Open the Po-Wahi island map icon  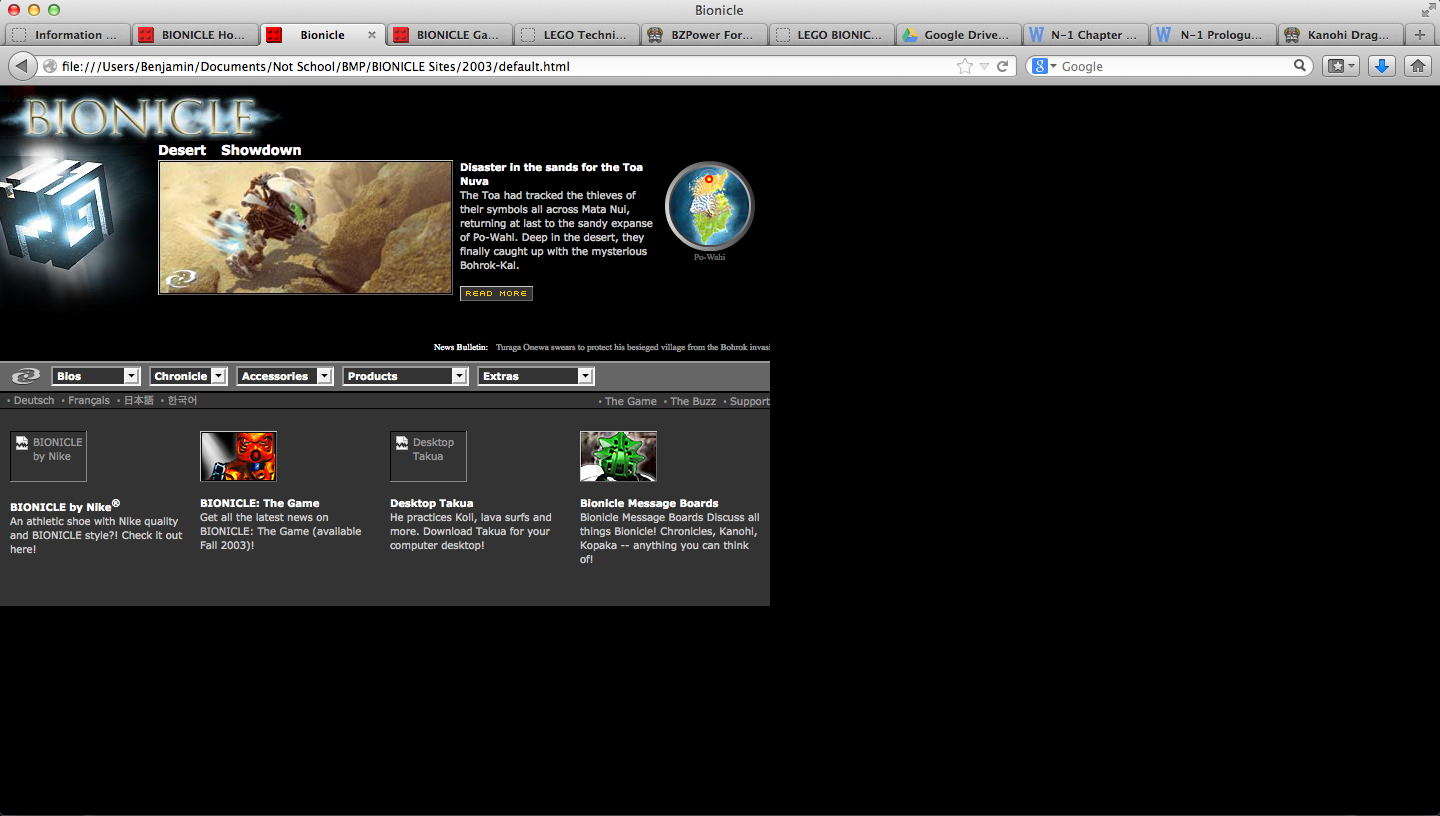point(708,206)
